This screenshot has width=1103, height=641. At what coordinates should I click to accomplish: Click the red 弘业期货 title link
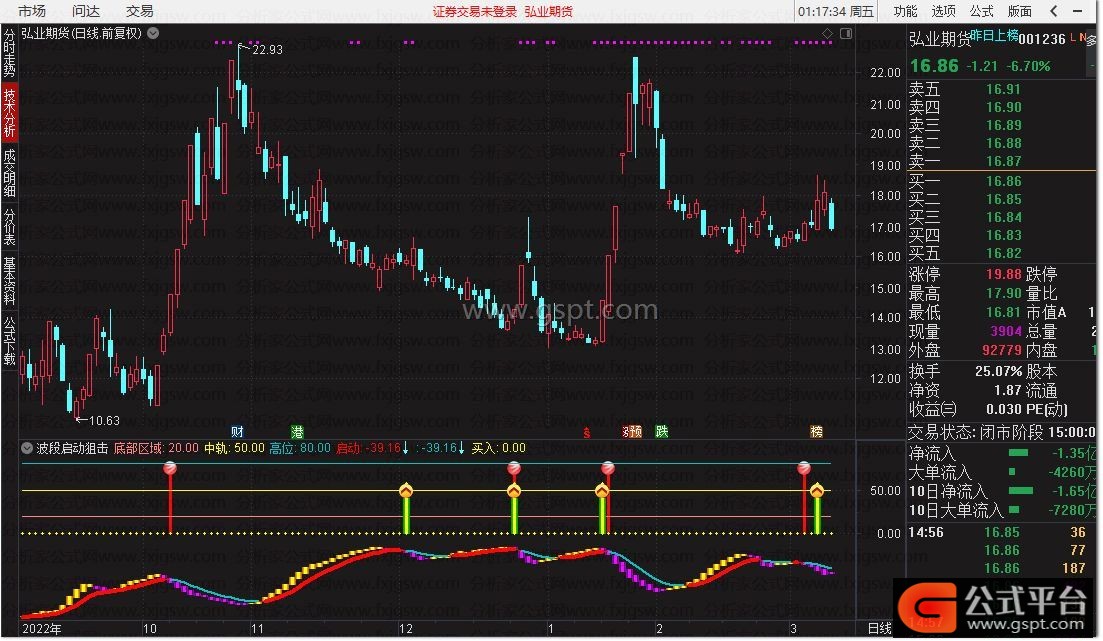549,11
